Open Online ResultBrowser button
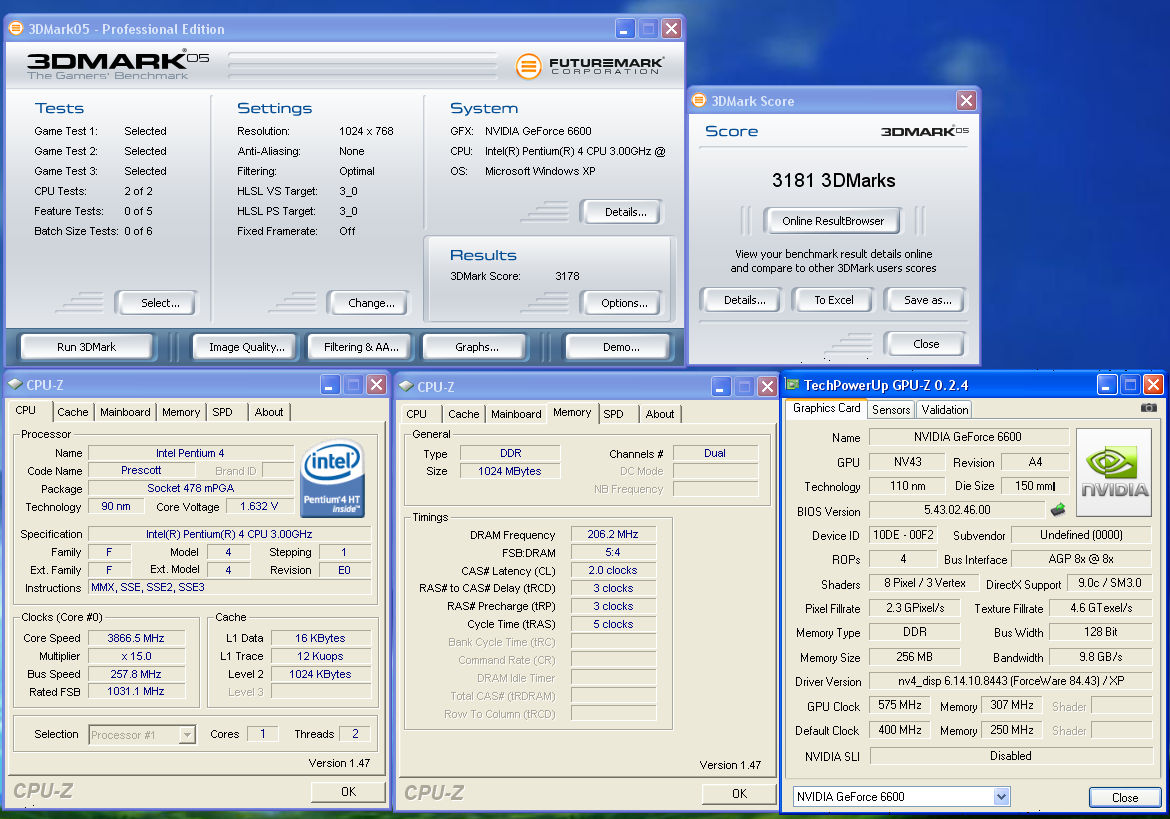1170x819 pixels. click(x=833, y=221)
